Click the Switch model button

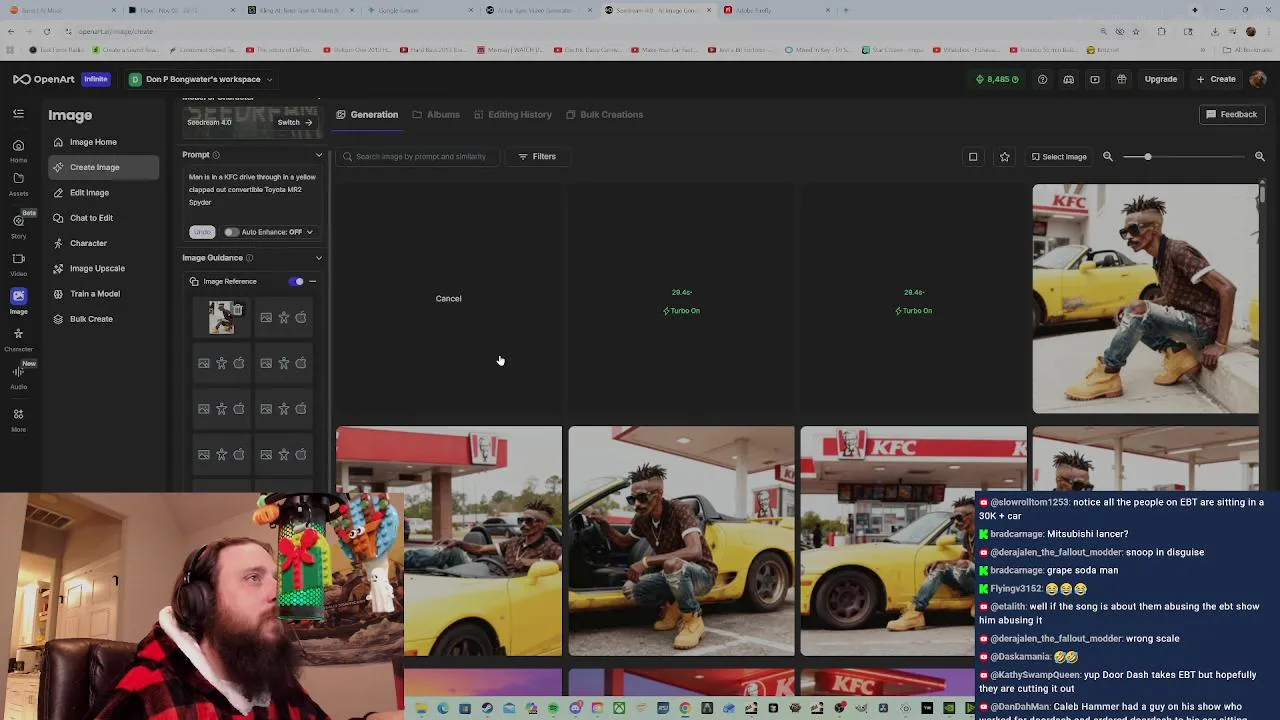pyautogui.click(x=295, y=122)
